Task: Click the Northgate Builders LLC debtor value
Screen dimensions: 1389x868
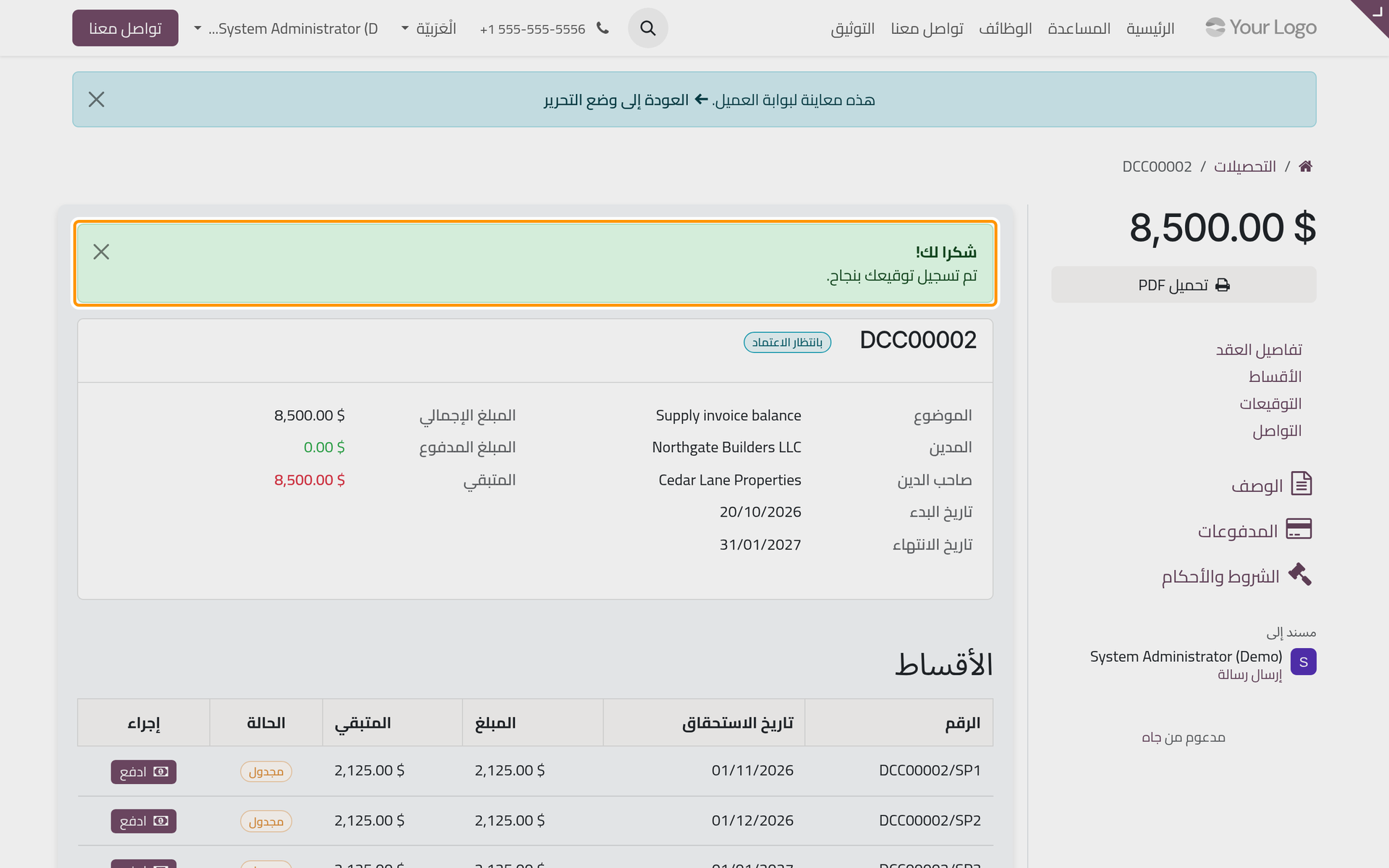Action: pos(726,447)
